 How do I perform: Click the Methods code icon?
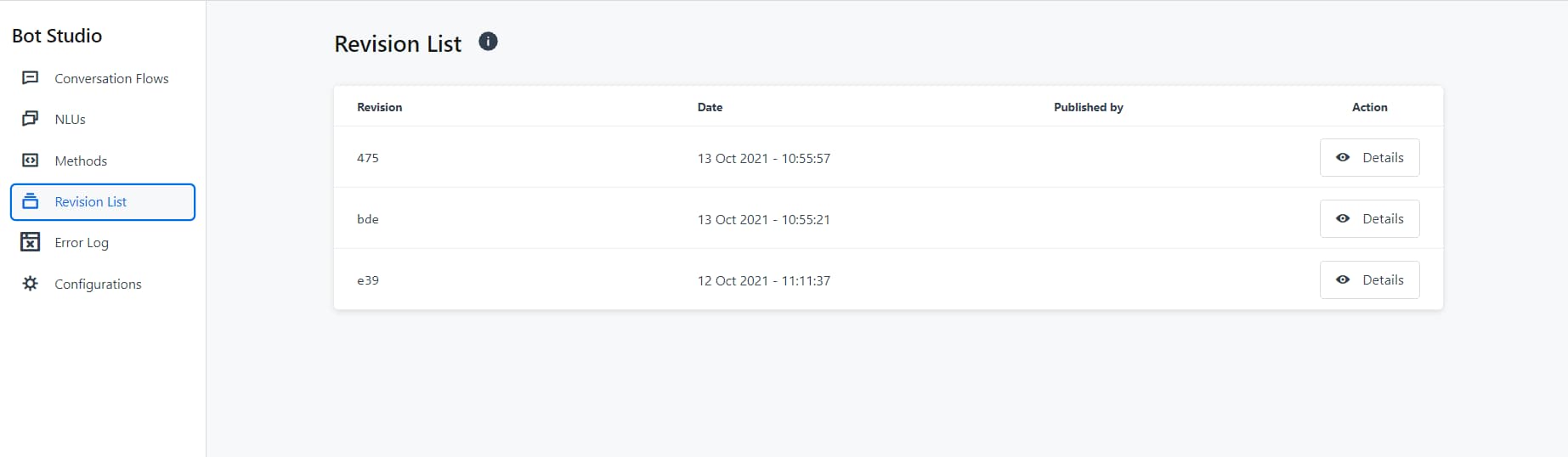click(30, 161)
